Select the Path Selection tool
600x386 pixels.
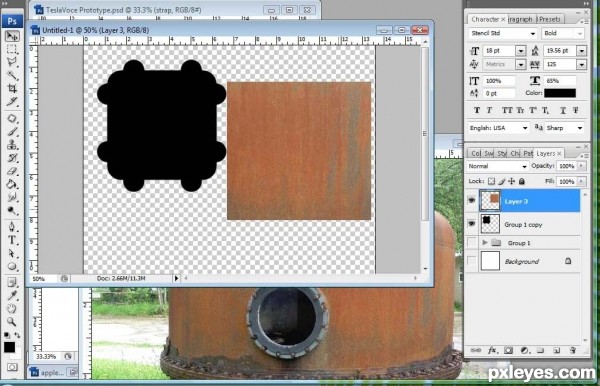point(12,253)
